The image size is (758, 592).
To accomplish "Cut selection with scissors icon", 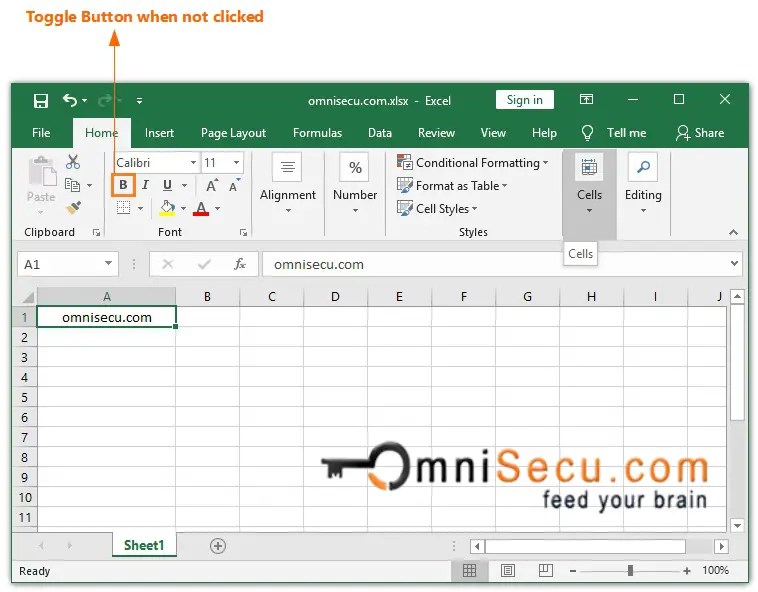I will click(73, 162).
